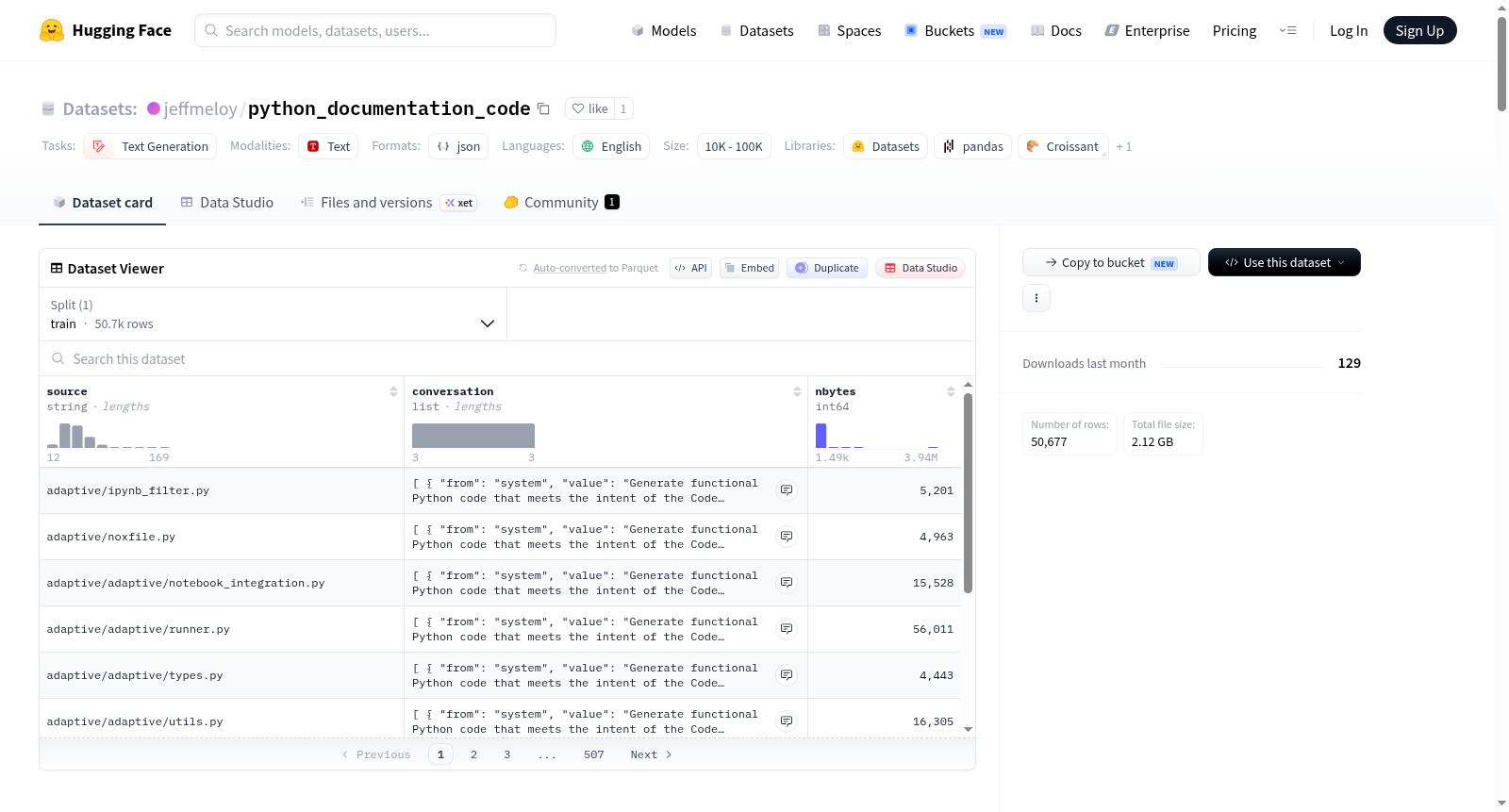Open Docs in navigation
1509x812 pixels.
(x=1056, y=30)
